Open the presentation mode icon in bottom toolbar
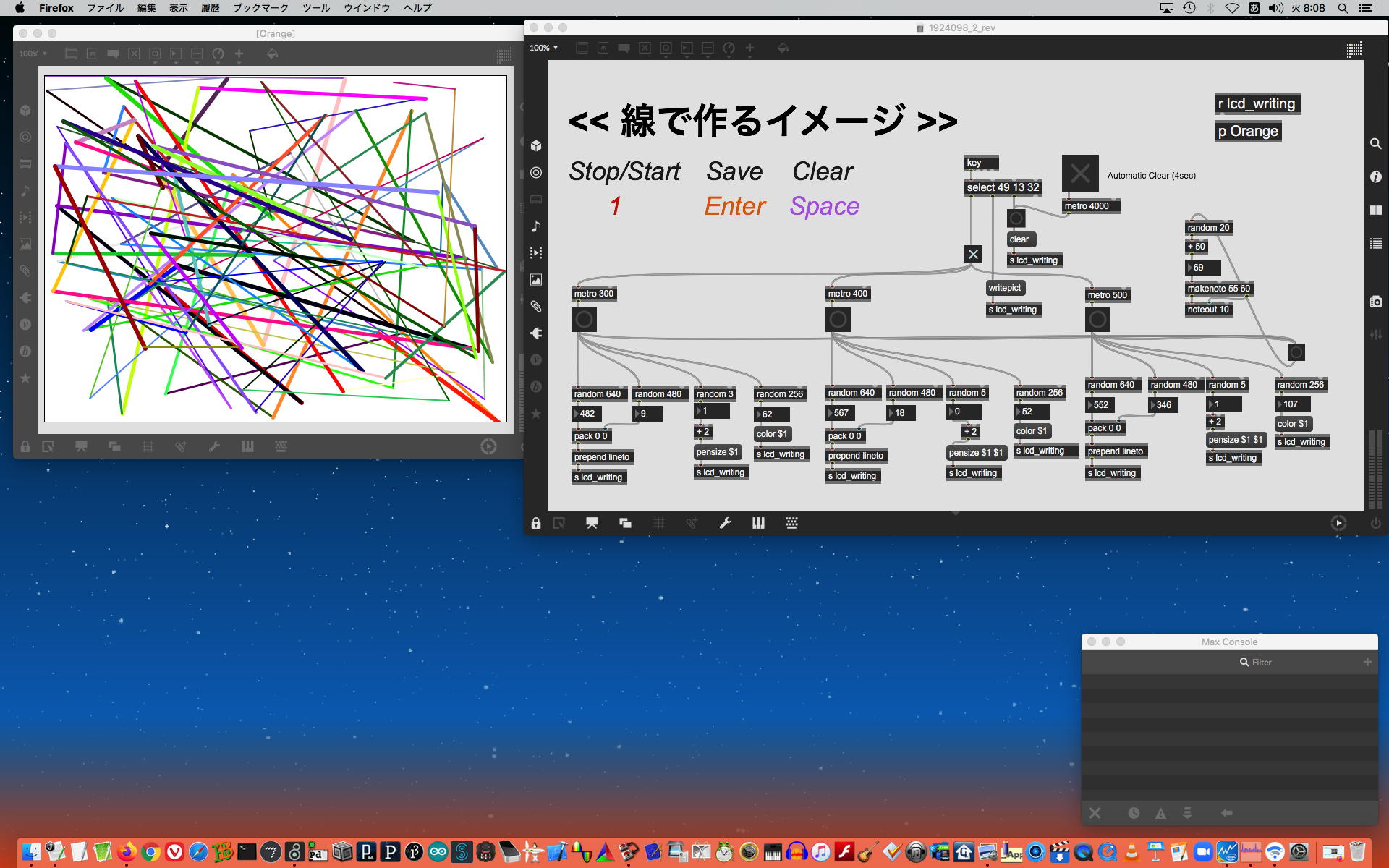Screen dimensions: 1389x868 592,523
